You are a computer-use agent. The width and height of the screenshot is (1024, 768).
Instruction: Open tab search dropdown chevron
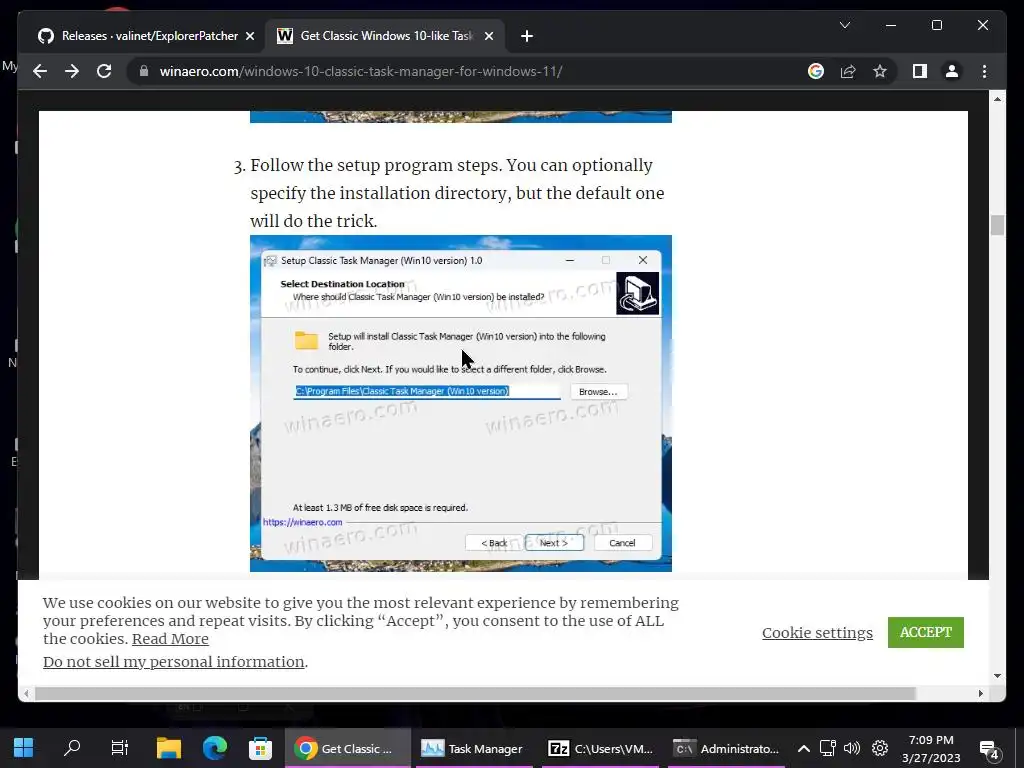844,25
